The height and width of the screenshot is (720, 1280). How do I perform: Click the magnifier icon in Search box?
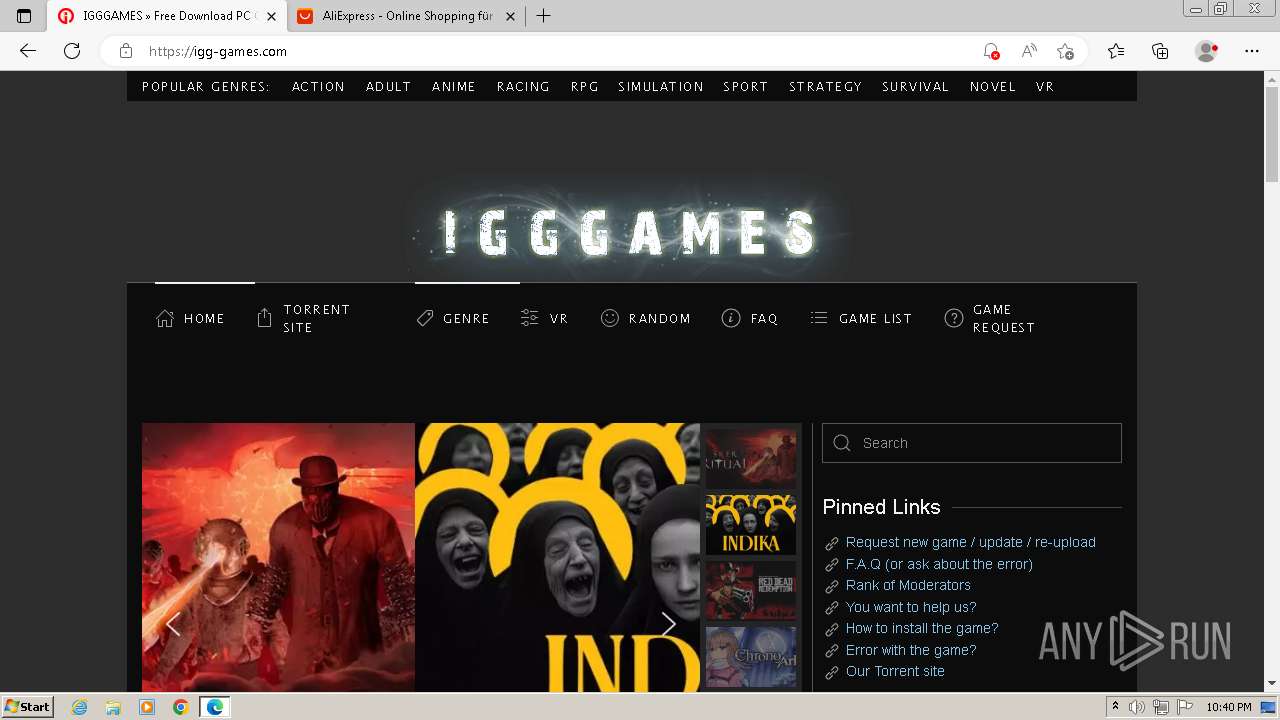842,443
